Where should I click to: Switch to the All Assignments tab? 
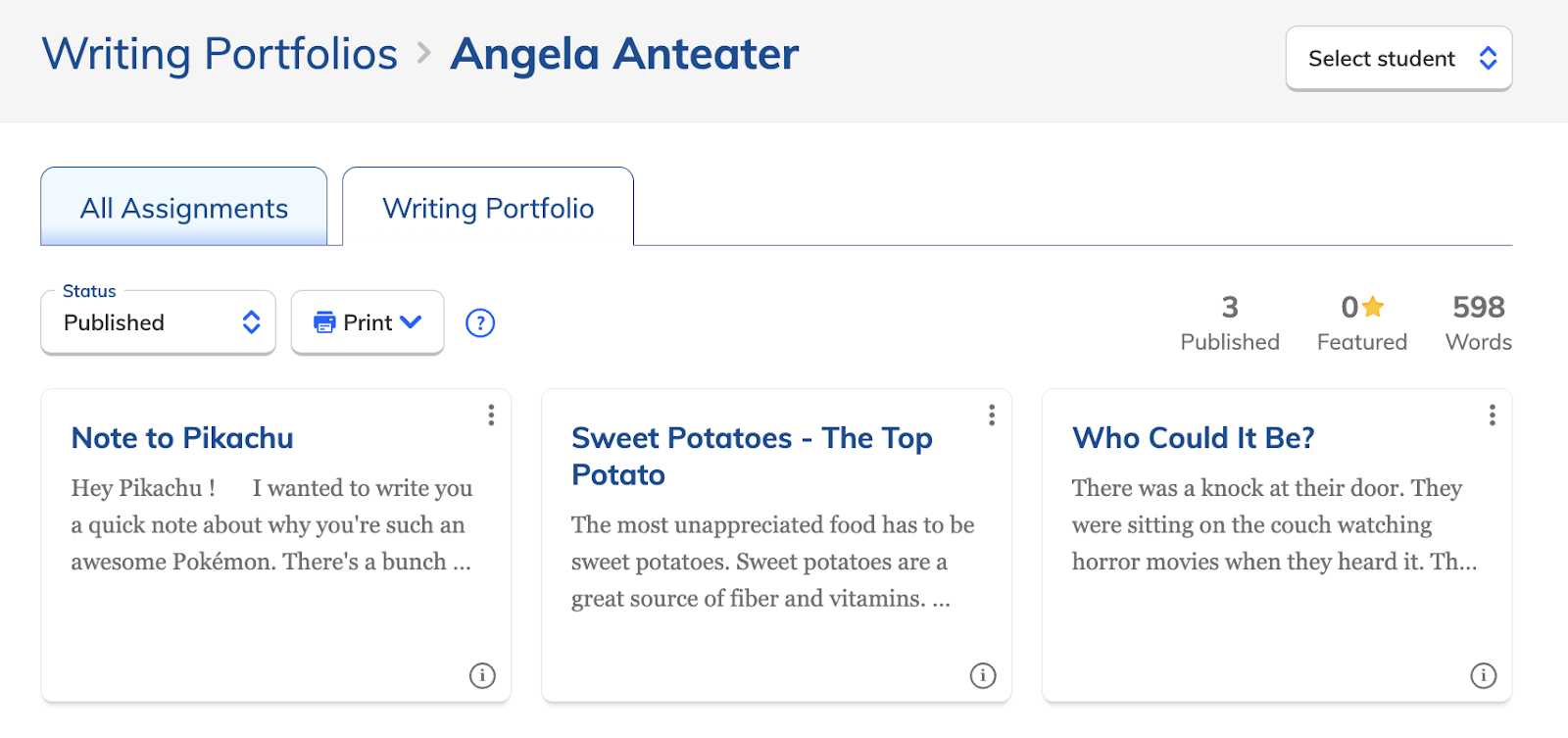[x=183, y=207]
